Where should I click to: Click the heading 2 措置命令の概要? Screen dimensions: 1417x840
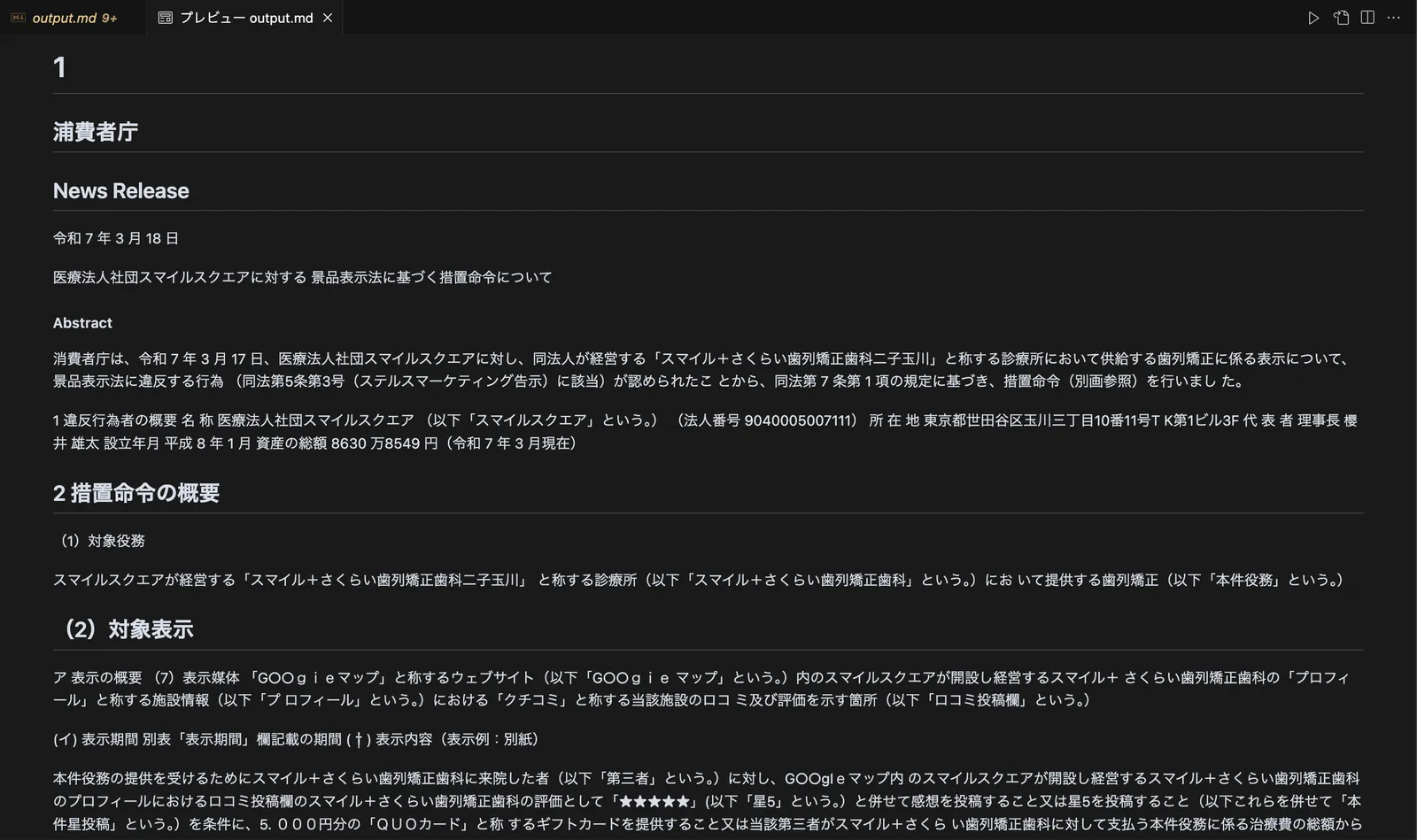(136, 493)
